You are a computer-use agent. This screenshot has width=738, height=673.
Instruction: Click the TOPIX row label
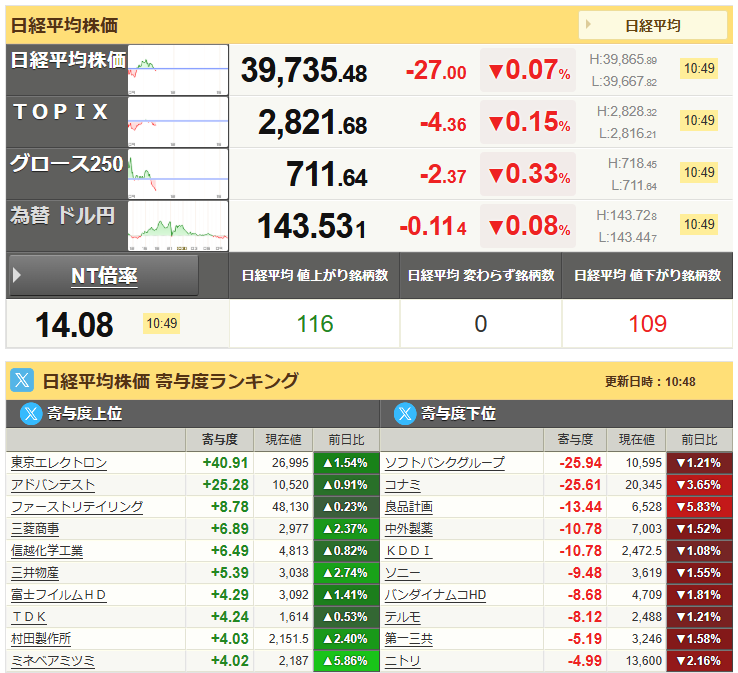[x=61, y=112]
